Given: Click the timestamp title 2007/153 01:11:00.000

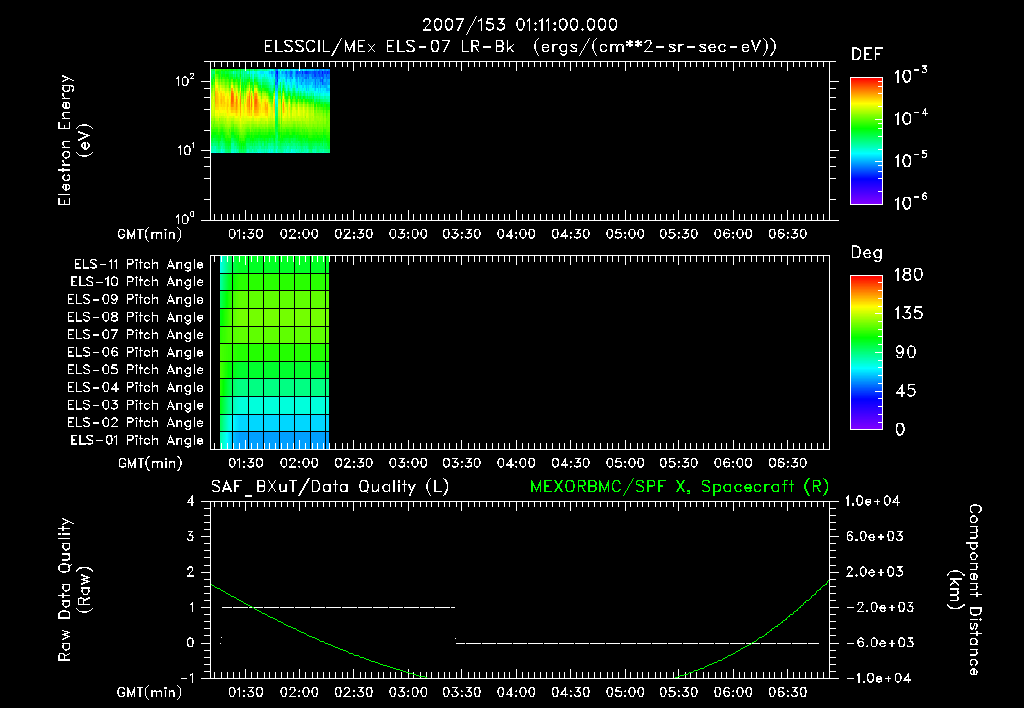Looking at the screenshot, I should coord(520,25).
